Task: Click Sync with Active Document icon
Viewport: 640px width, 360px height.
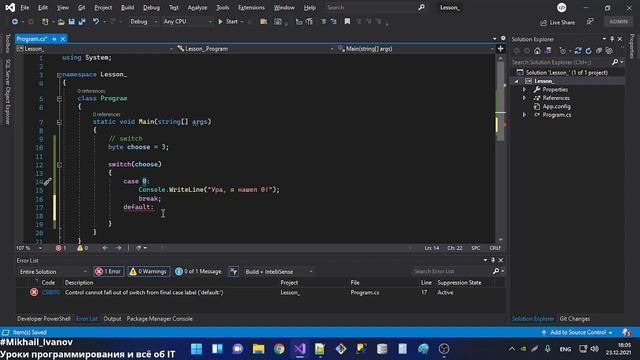Action: pyautogui.click(x=578, y=51)
